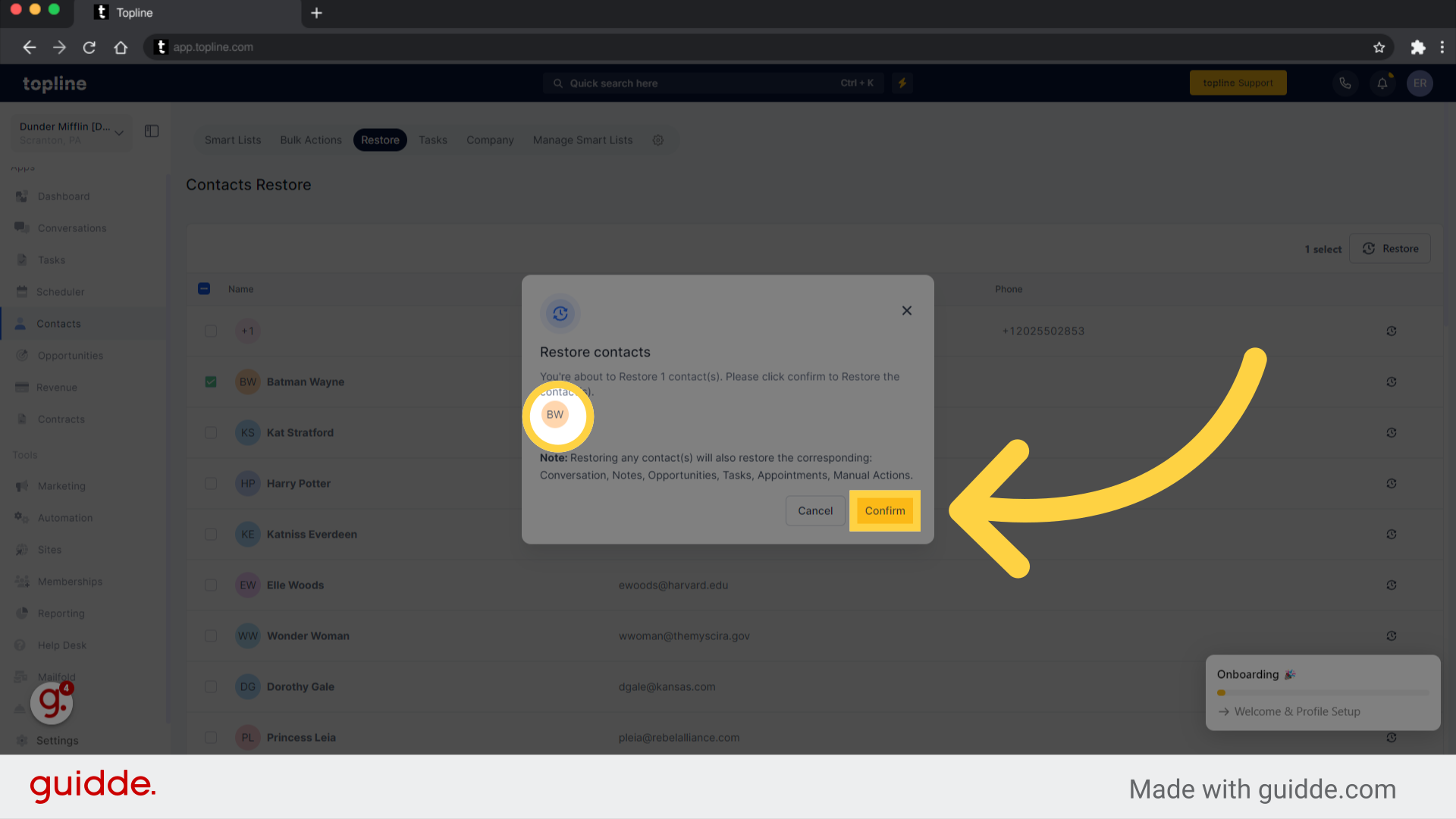The image size is (1456, 819).
Task: Click the gear icon beside Manage Smart Lists
Action: point(658,140)
